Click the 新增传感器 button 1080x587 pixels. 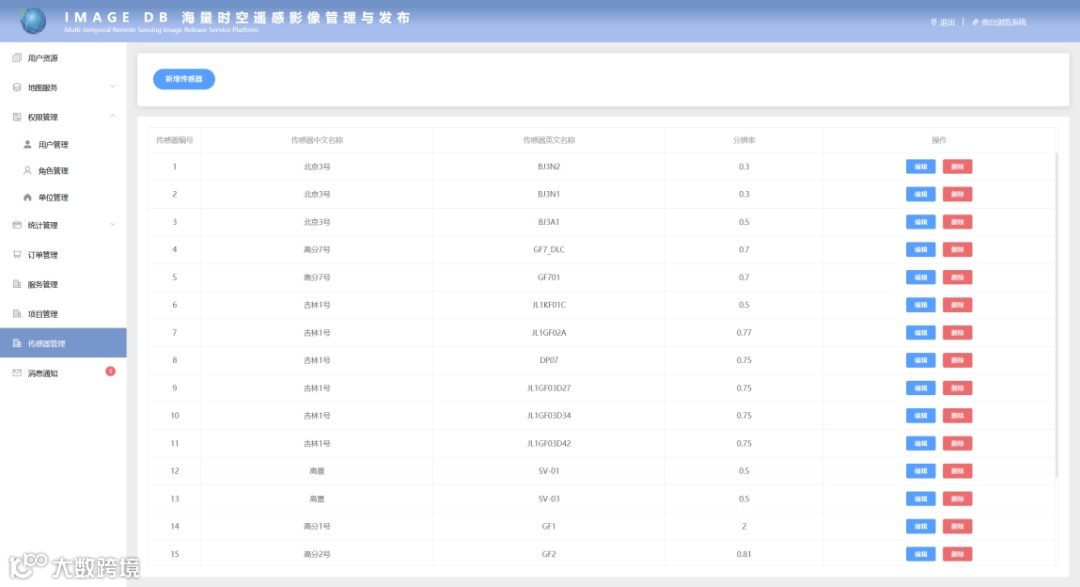pyautogui.click(x=184, y=79)
